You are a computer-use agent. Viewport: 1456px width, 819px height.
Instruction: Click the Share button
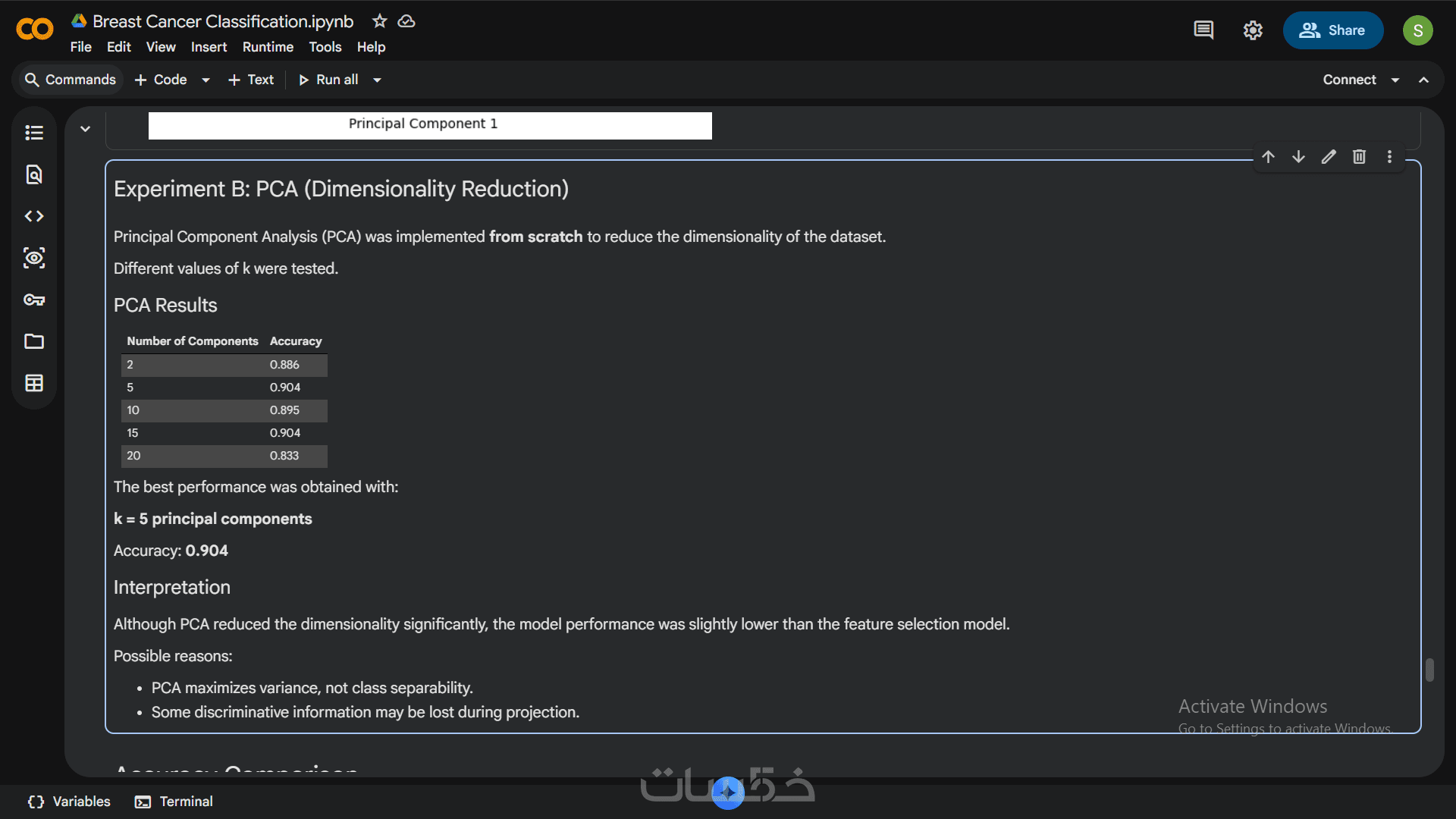click(x=1332, y=30)
